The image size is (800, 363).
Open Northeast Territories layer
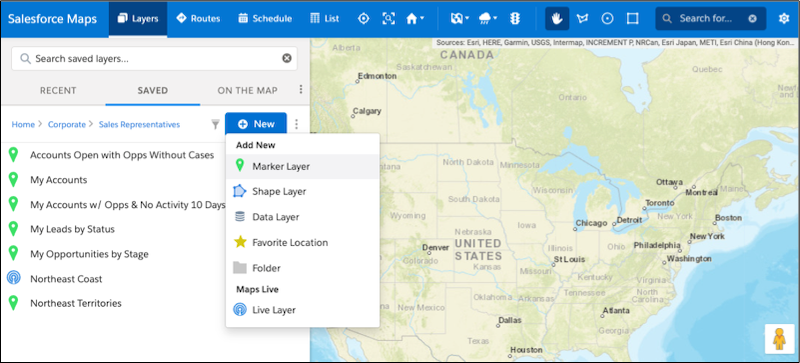[x=76, y=304]
